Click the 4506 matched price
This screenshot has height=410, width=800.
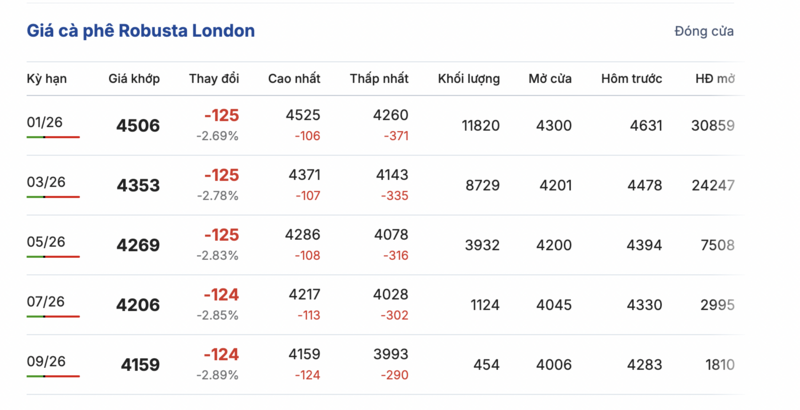click(x=138, y=126)
